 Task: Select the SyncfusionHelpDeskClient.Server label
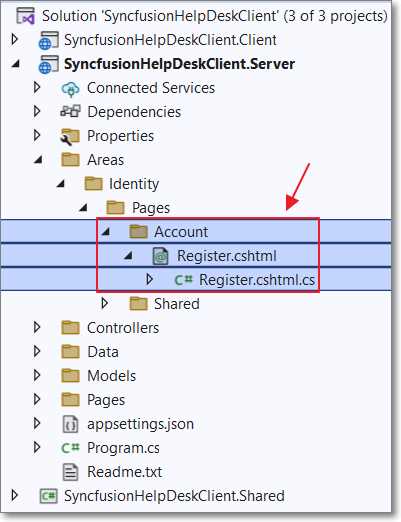coord(179,64)
